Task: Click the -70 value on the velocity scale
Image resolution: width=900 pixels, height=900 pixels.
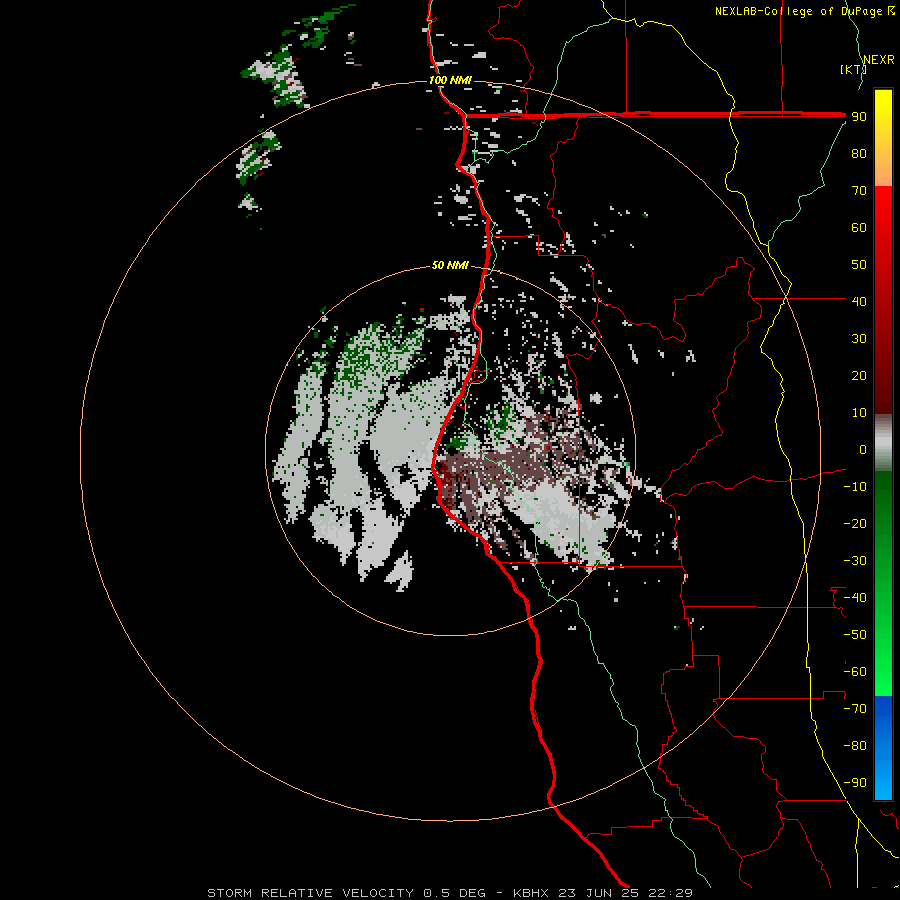Action: coord(855,708)
